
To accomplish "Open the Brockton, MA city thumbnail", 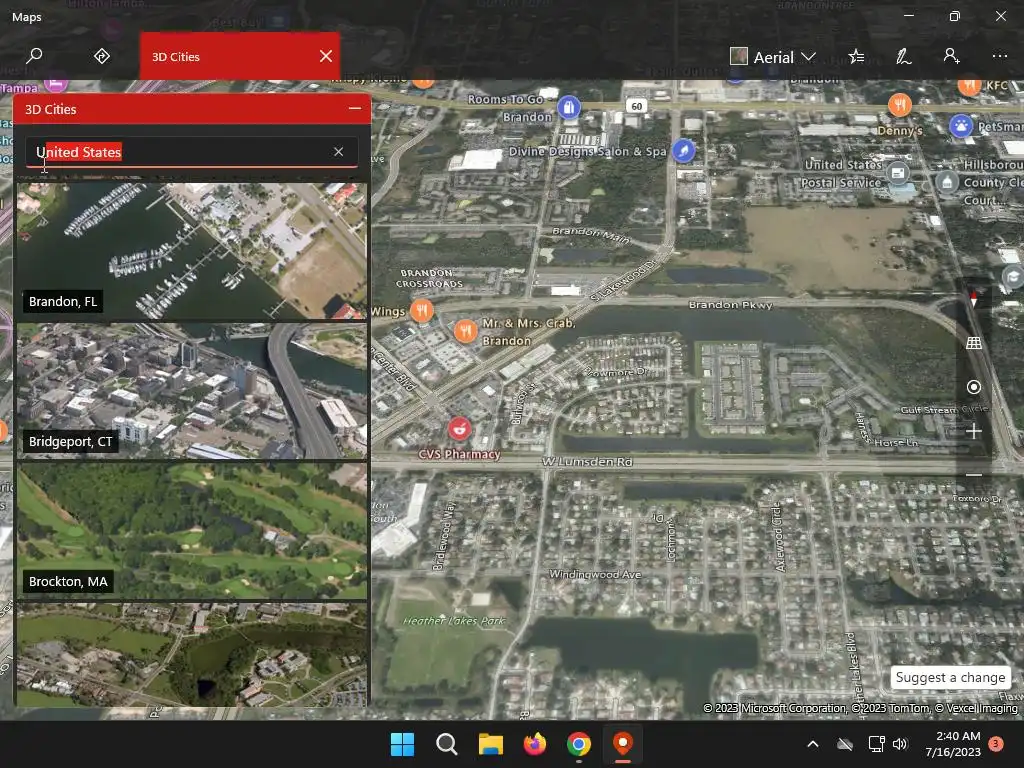I will coord(191,531).
